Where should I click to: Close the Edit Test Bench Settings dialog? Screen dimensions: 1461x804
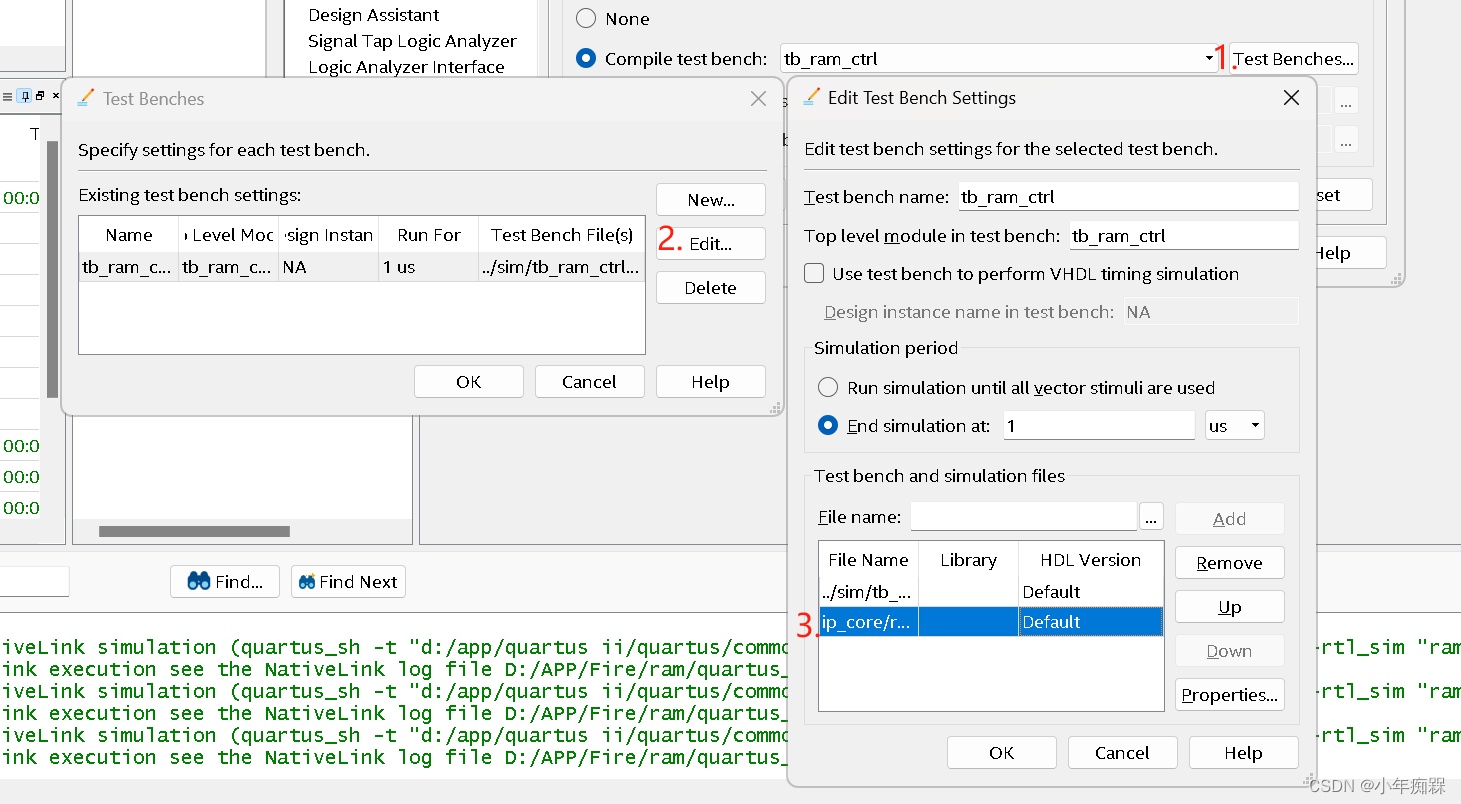[1291, 98]
